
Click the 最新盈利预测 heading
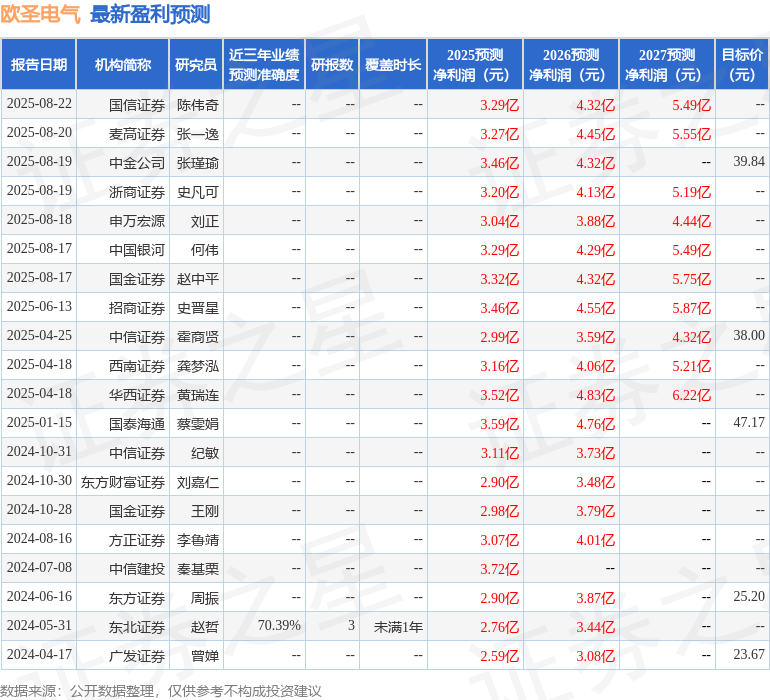pos(150,14)
